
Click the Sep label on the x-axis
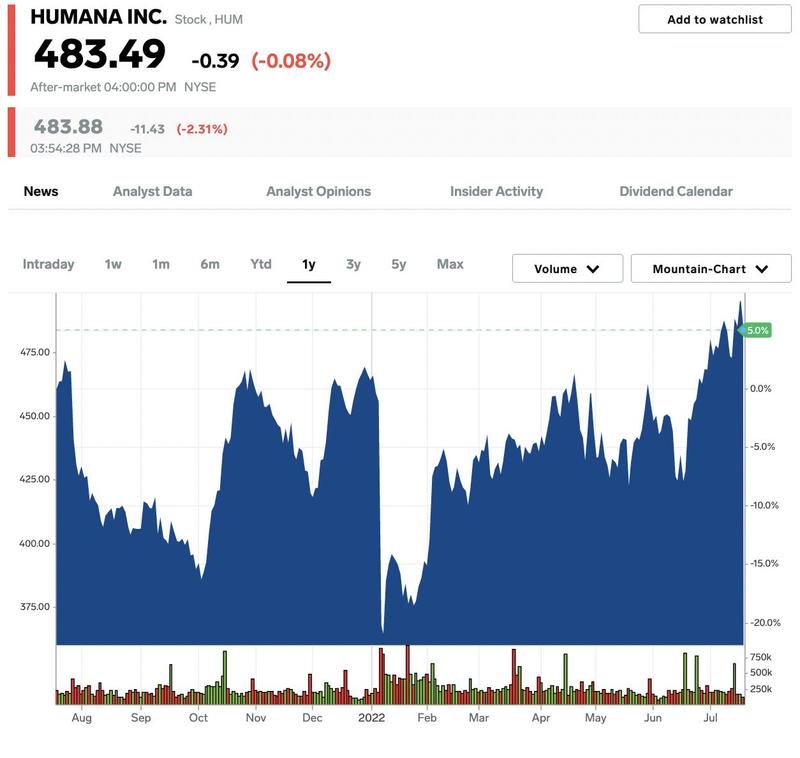pyautogui.click(x=141, y=718)
